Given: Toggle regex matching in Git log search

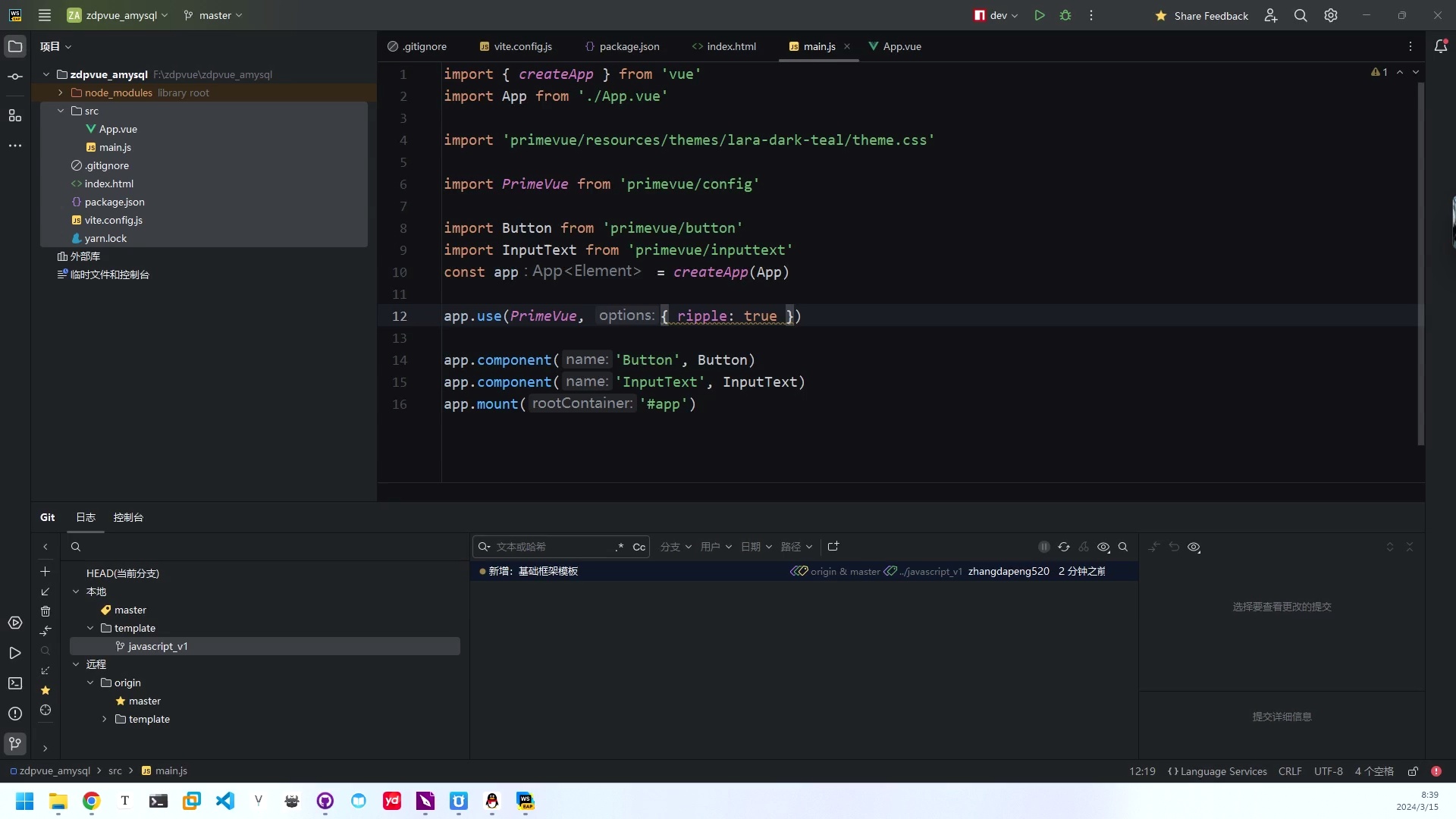Looking at the screenshot, I should (619, 547).
